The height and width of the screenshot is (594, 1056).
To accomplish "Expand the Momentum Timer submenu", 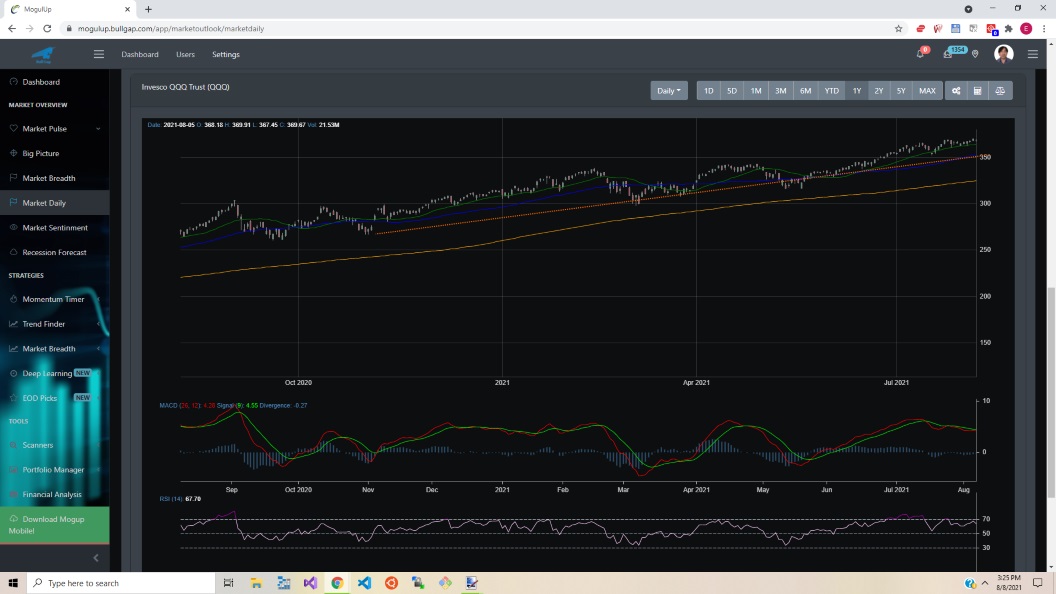I will click(x=98, y=299).
